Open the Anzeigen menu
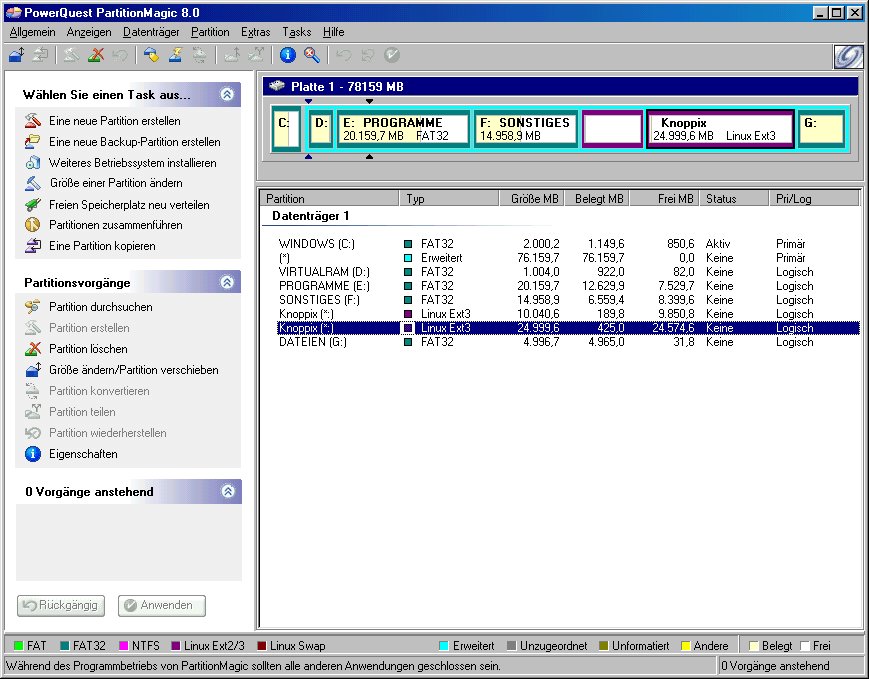 (89, 32)
